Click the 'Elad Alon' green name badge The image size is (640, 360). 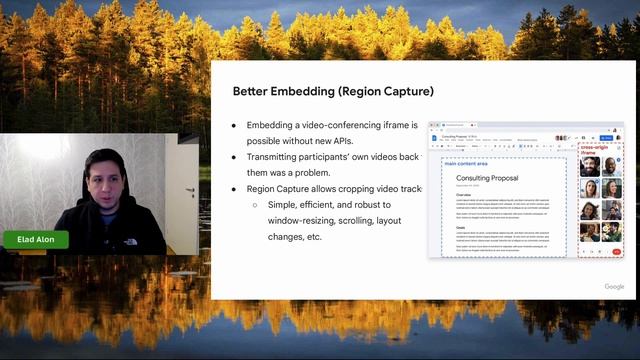(36, 239)
